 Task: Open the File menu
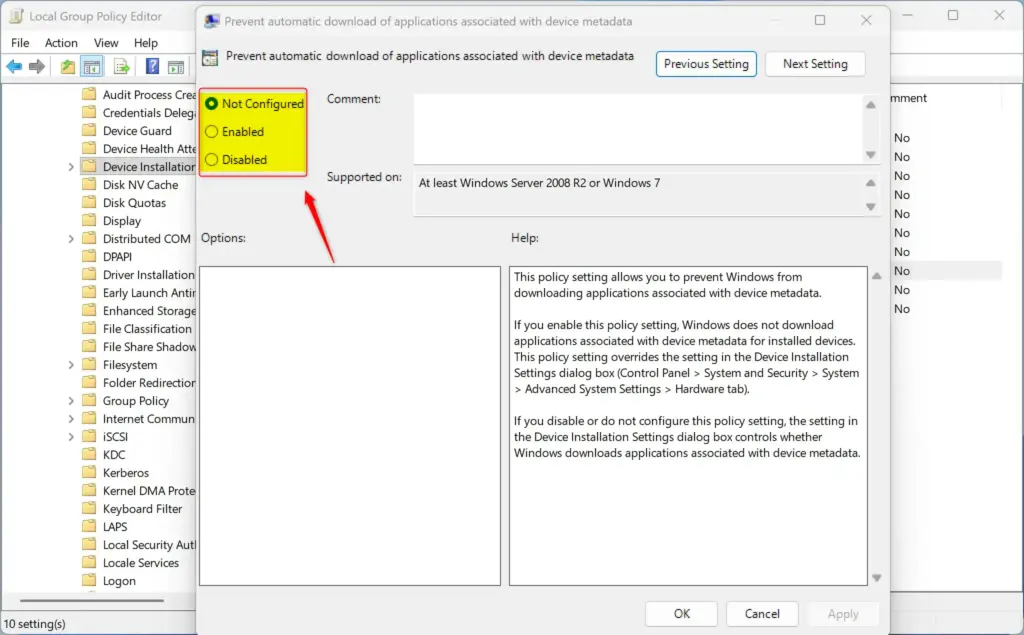coord(20,42)
